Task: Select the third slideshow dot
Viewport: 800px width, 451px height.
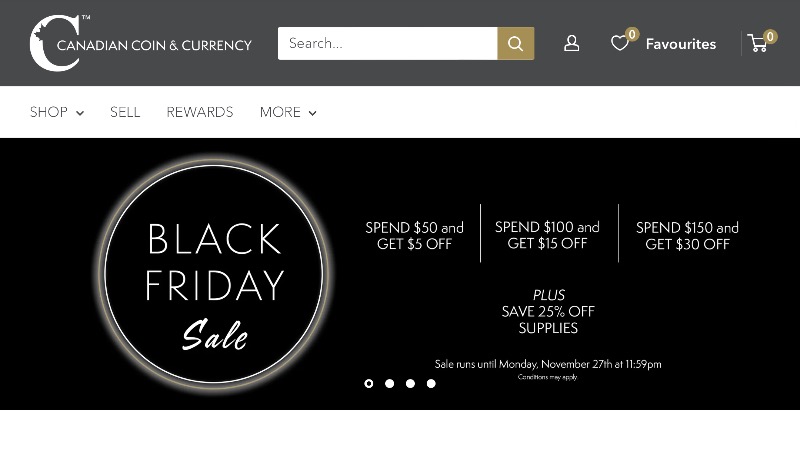Action: [410, 383]
